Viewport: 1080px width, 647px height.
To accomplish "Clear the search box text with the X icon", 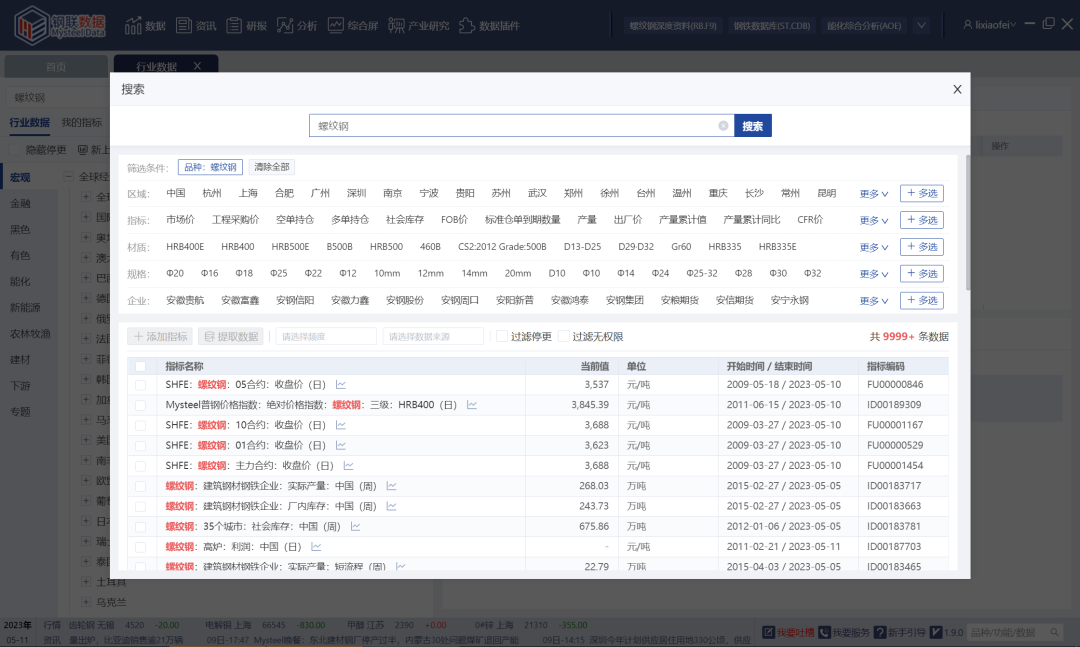I will click(x=723, y=125).
